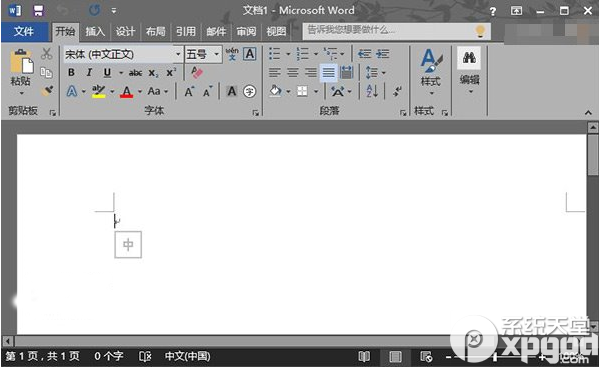599x367 pixels.
Task: Expand Paste options arrow
Action: click(21, 93)
